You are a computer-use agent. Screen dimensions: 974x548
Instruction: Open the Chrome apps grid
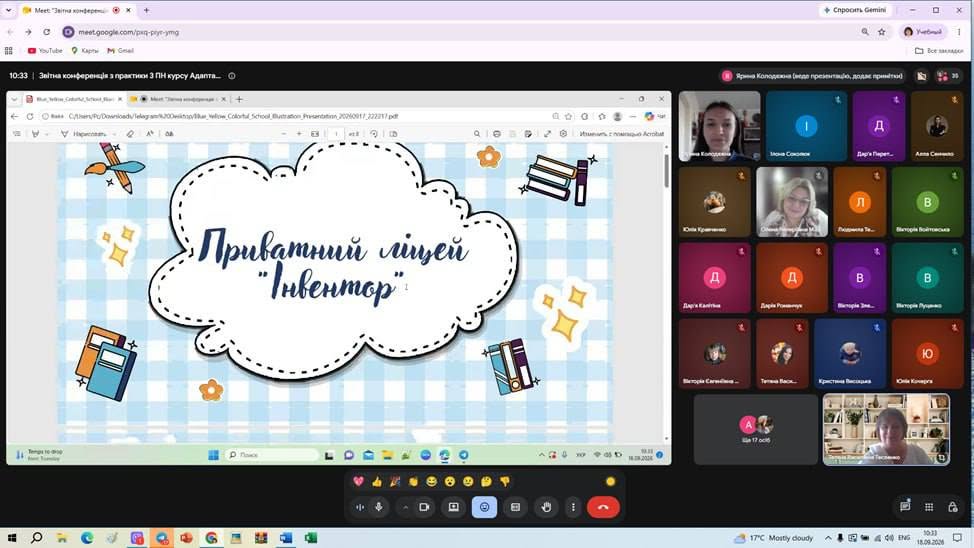click(9, 50)
